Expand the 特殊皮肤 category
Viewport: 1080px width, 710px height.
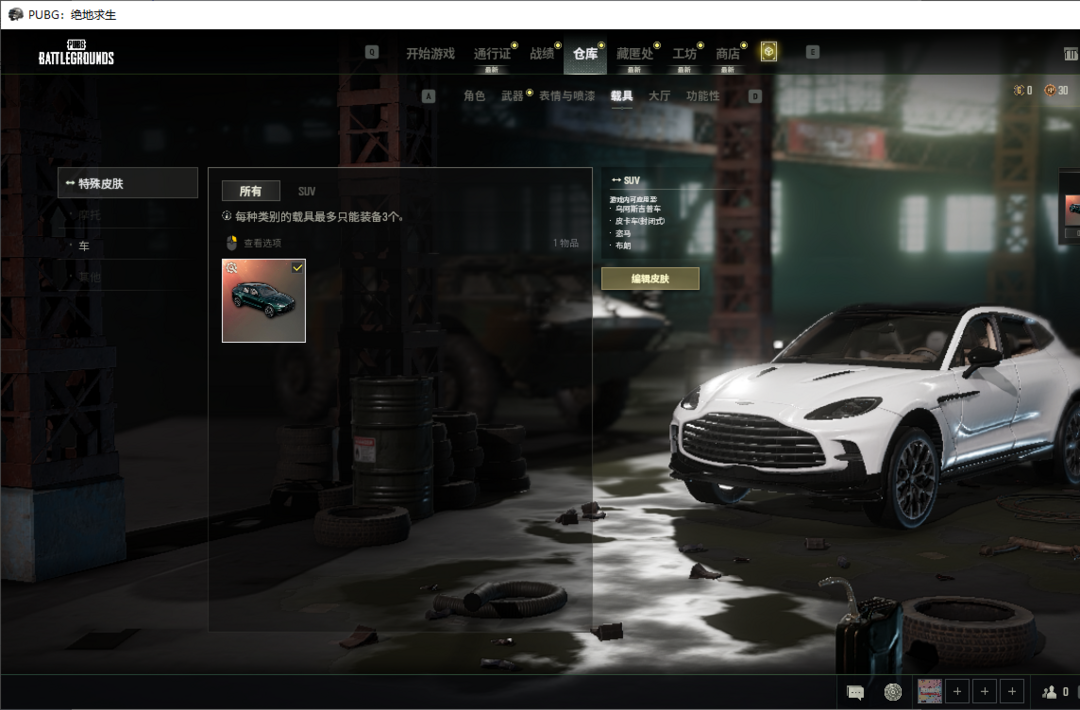point(128,183)
